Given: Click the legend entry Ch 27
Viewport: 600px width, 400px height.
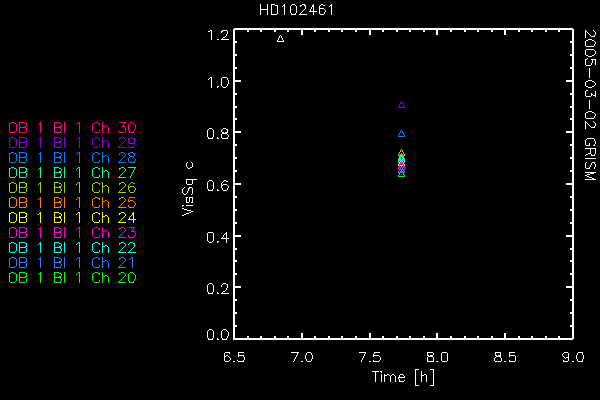Looking at the screenshot, I should (72, 173).
